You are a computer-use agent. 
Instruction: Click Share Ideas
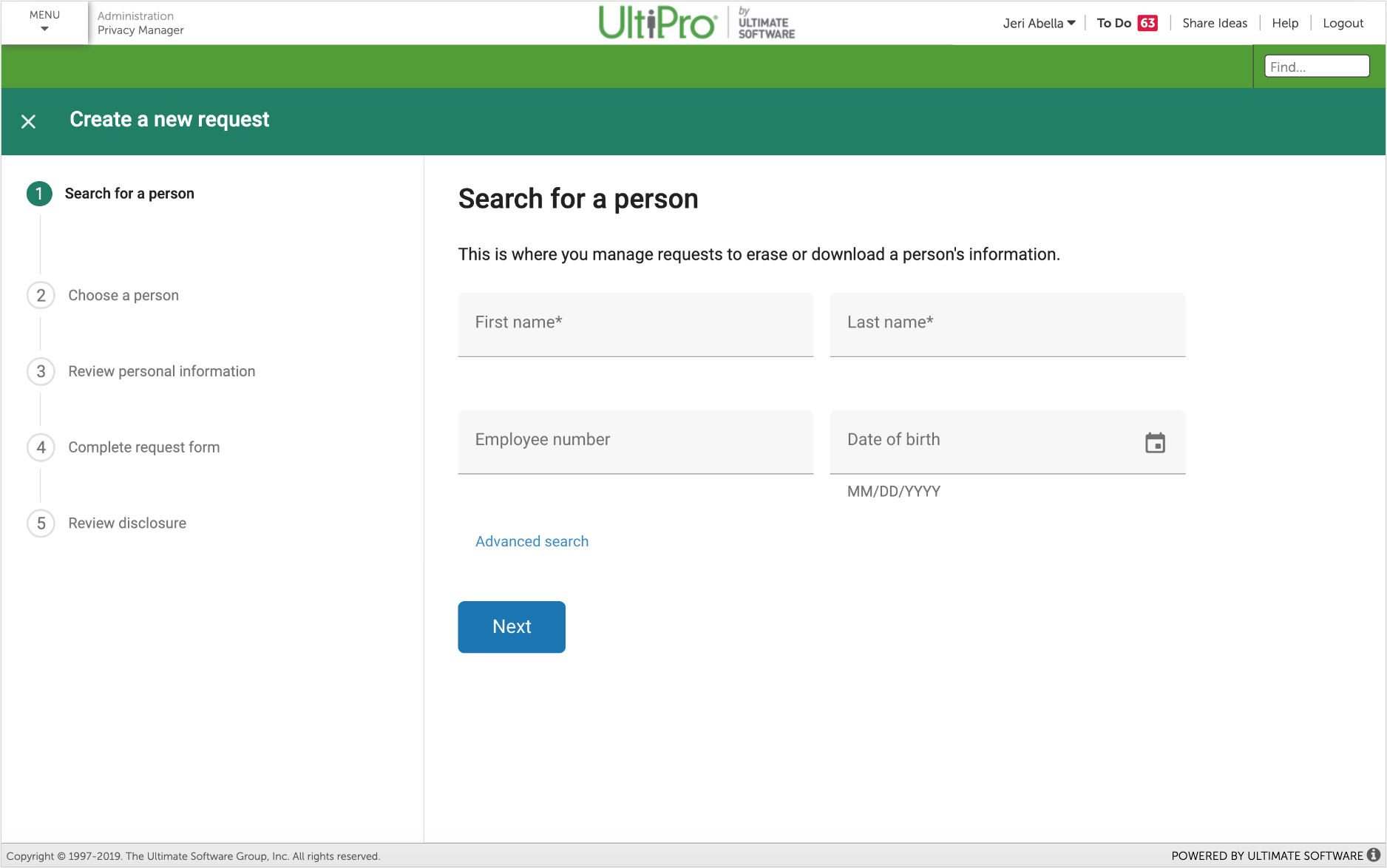[1214, 23]
